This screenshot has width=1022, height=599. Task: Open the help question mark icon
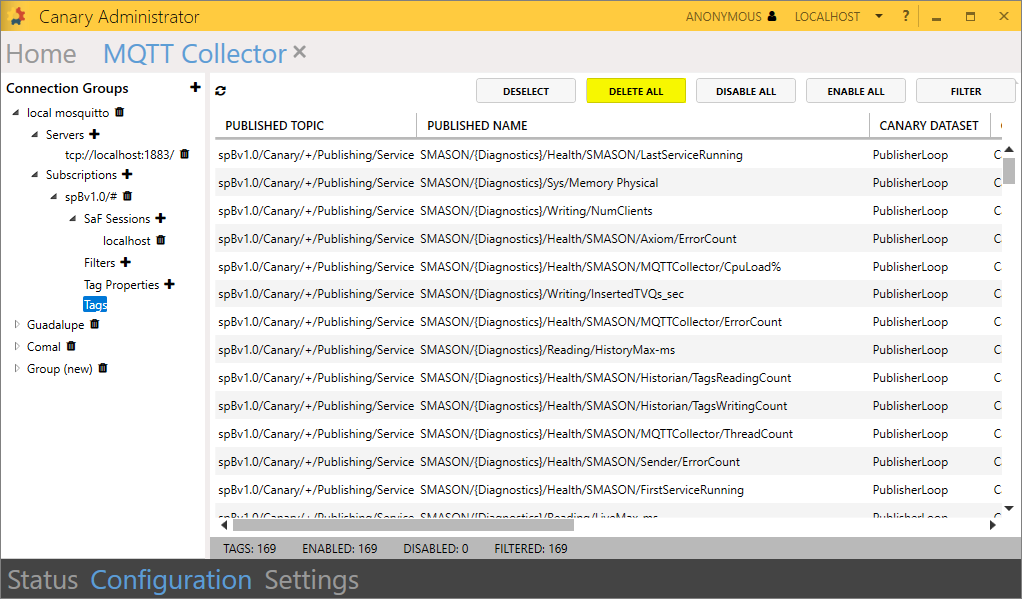[906, 16]
